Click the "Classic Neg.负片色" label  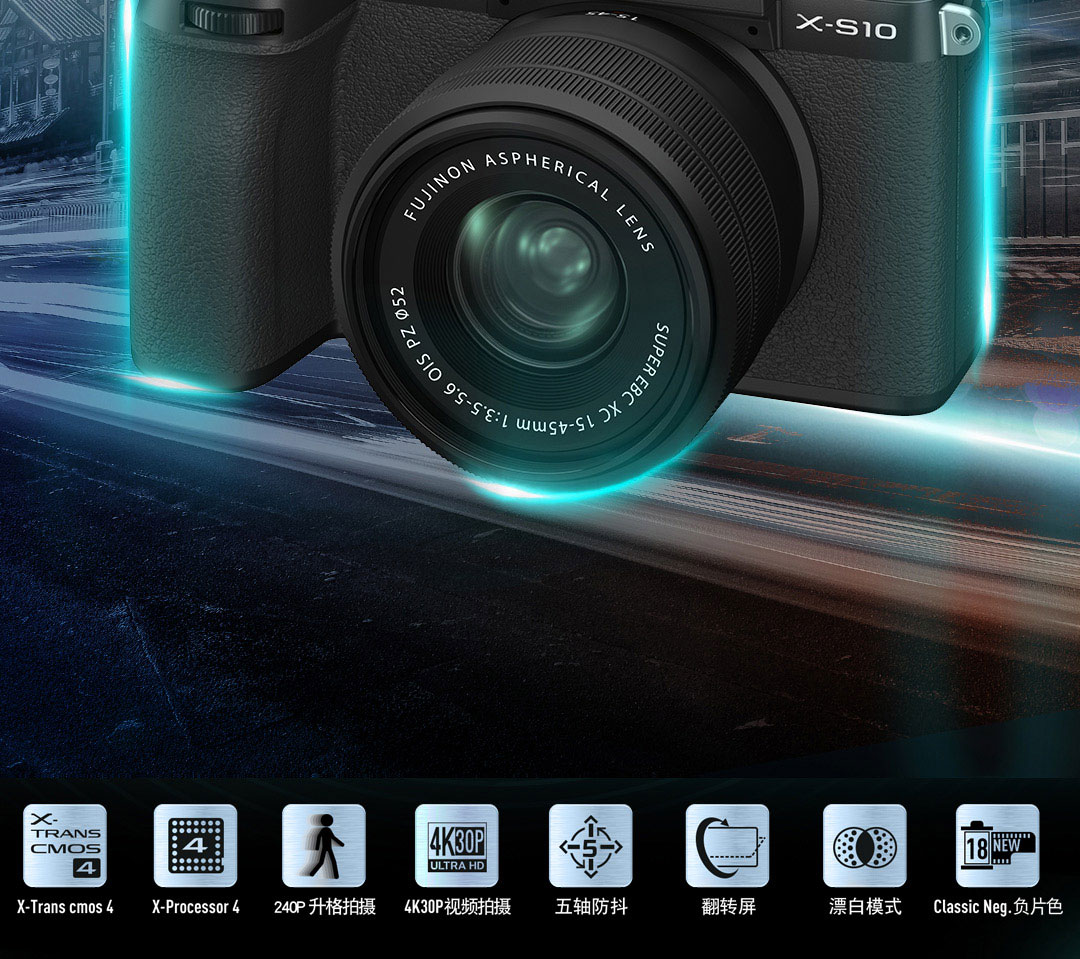click(998, 907)
